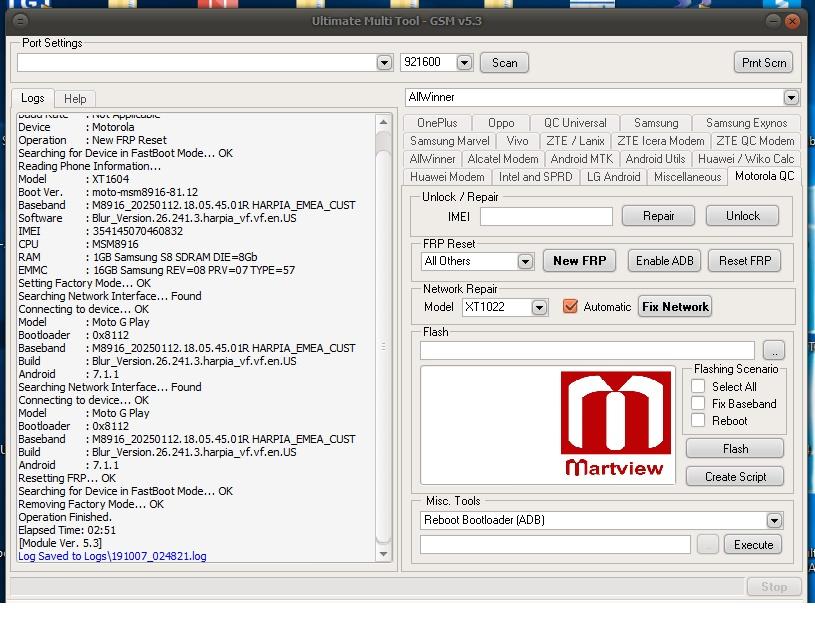815x618 pixels.
Task: Click the Enable ADB button
Action: tap(665, 260)
